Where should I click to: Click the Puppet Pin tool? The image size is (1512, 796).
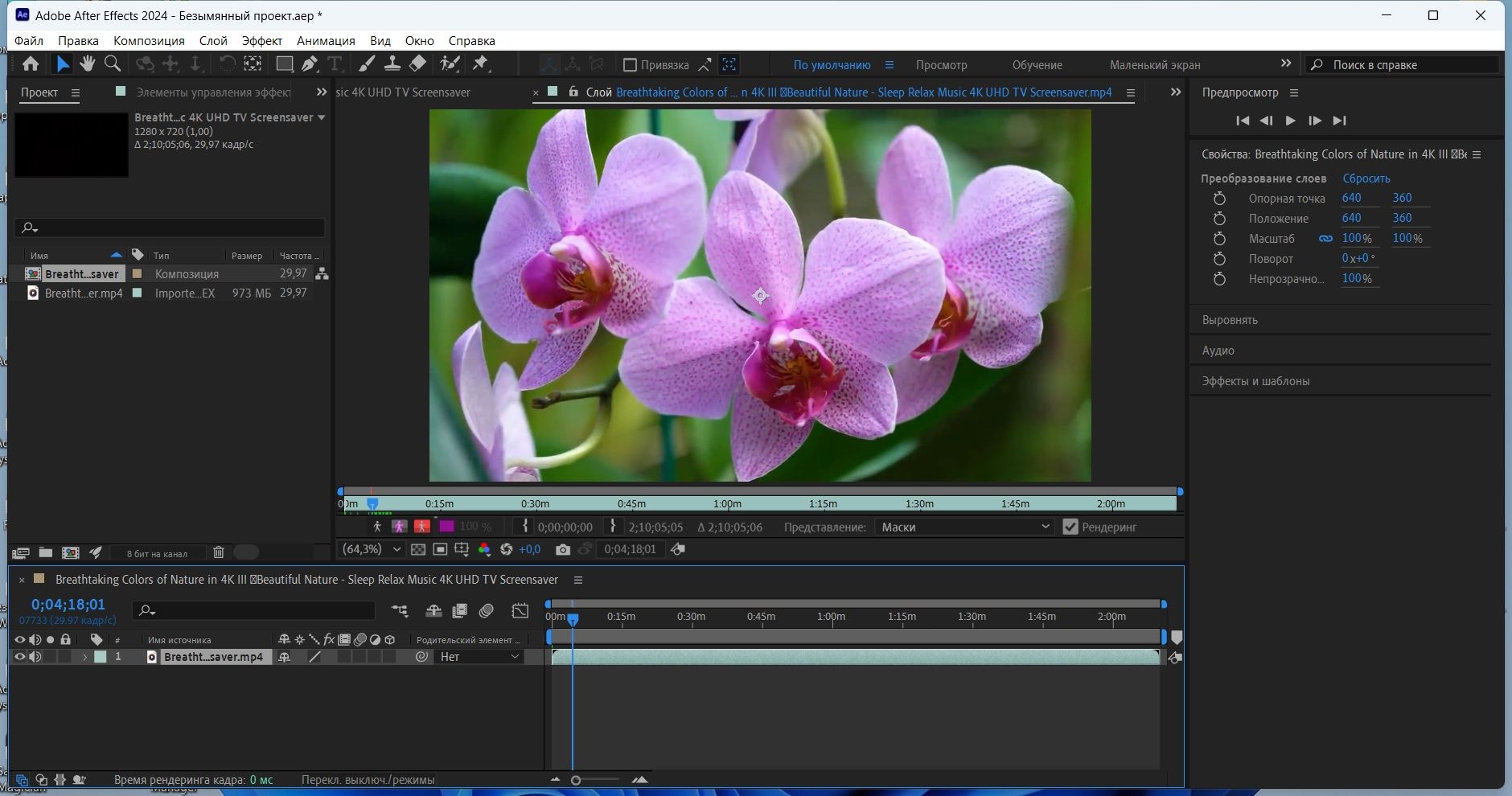[481, 64]
